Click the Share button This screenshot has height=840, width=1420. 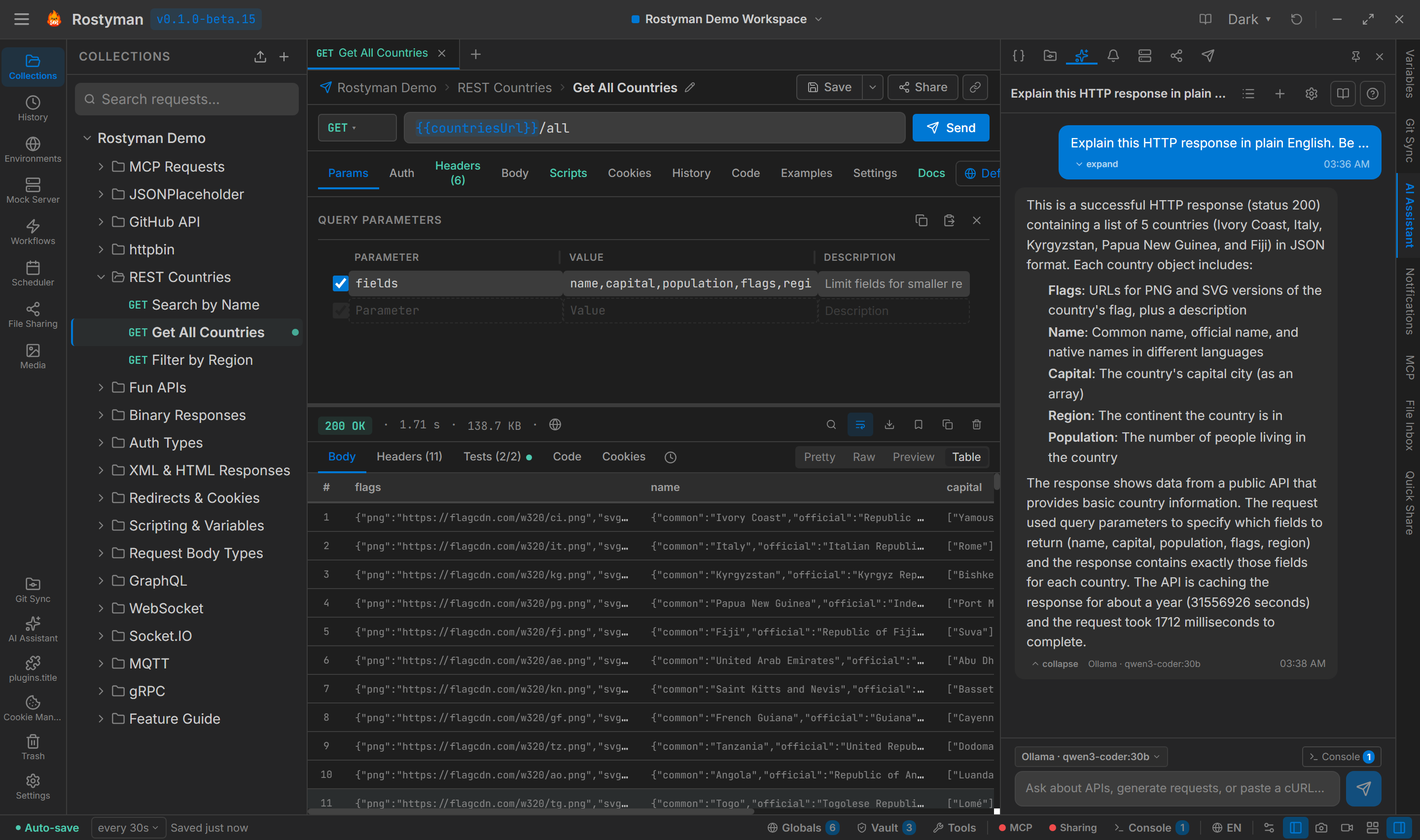[x=923, y=87]
